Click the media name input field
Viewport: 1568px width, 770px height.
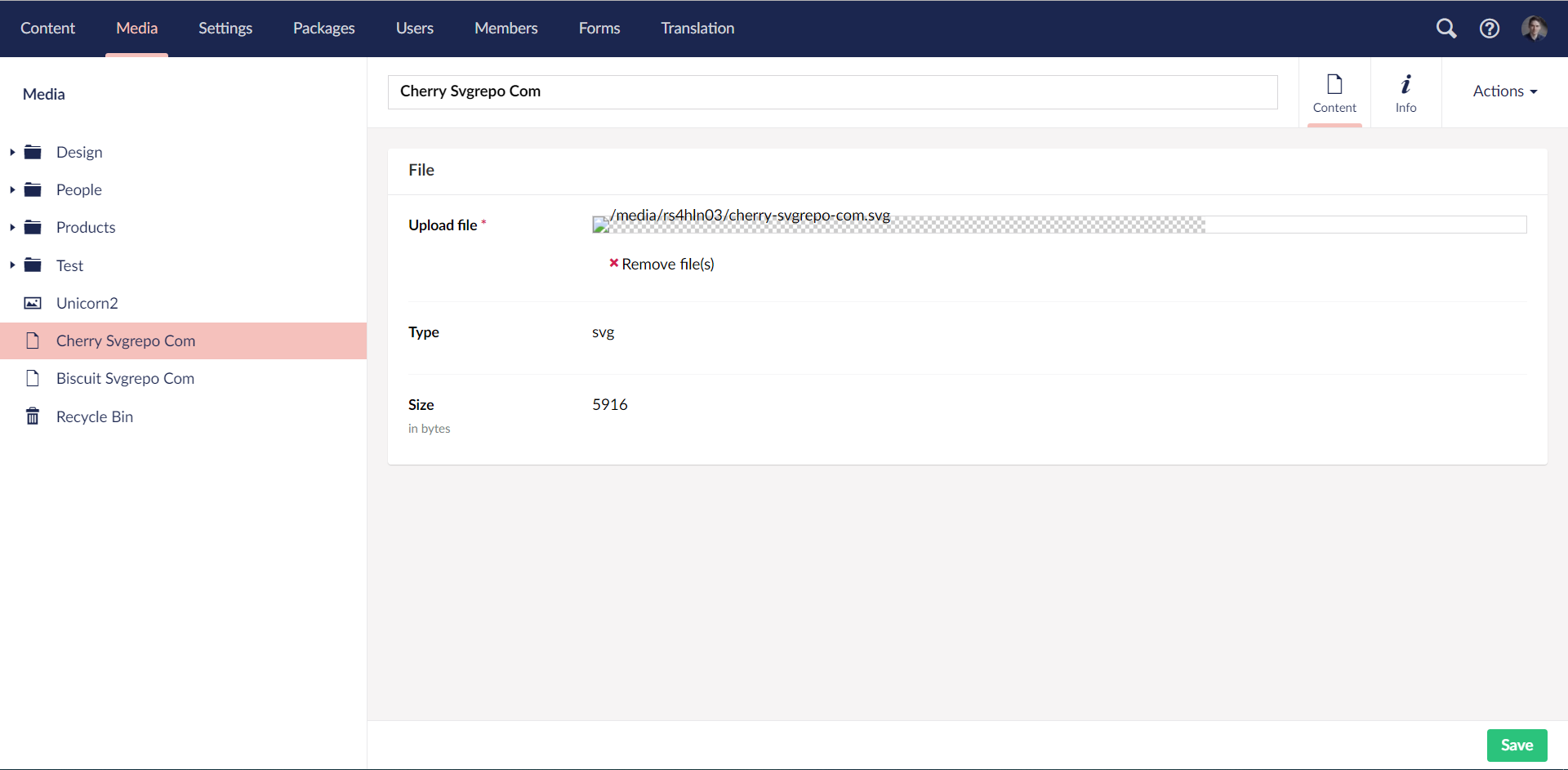(x=832, y=91)
